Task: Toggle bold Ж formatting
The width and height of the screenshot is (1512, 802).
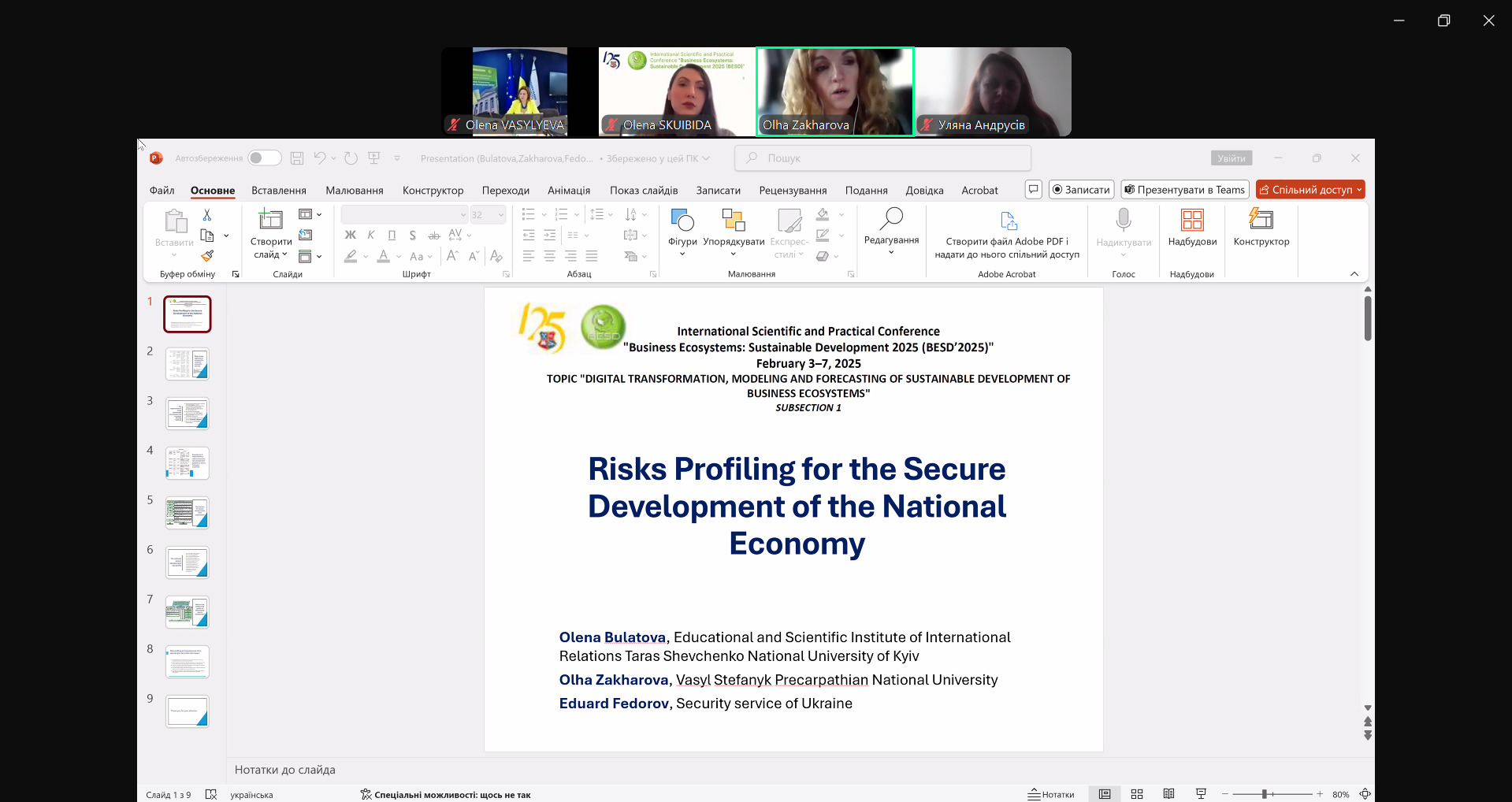Action: tap(351, 235)
